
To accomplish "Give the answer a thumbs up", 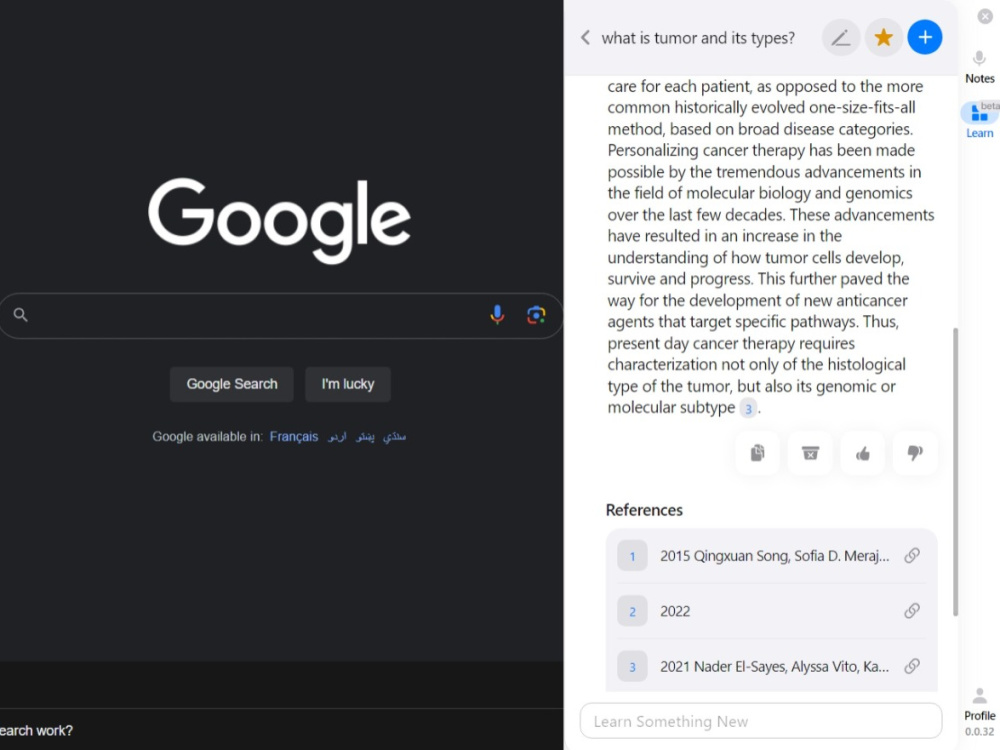I will coord(862,453).
